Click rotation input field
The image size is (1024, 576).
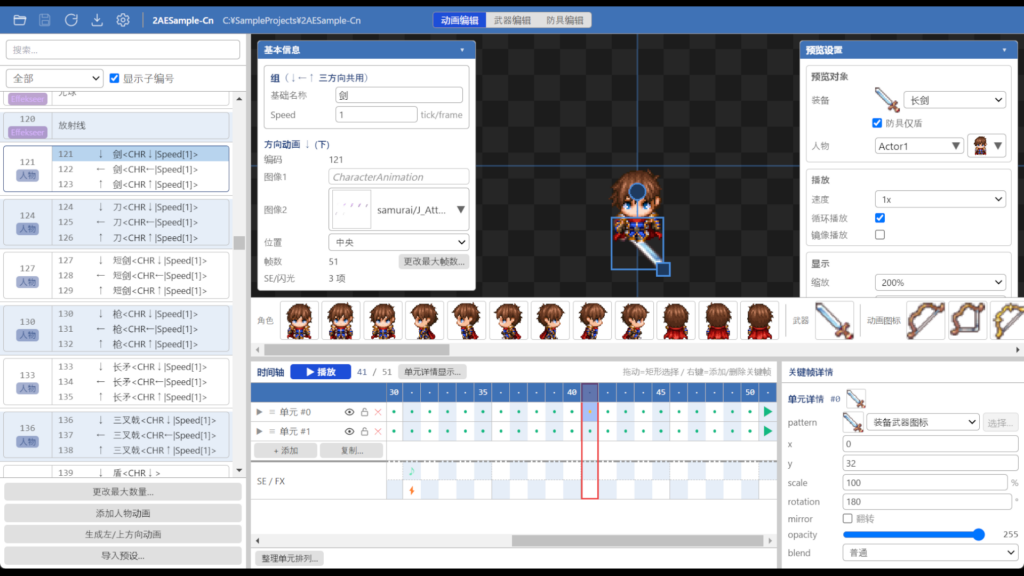[x=927, y=502]
